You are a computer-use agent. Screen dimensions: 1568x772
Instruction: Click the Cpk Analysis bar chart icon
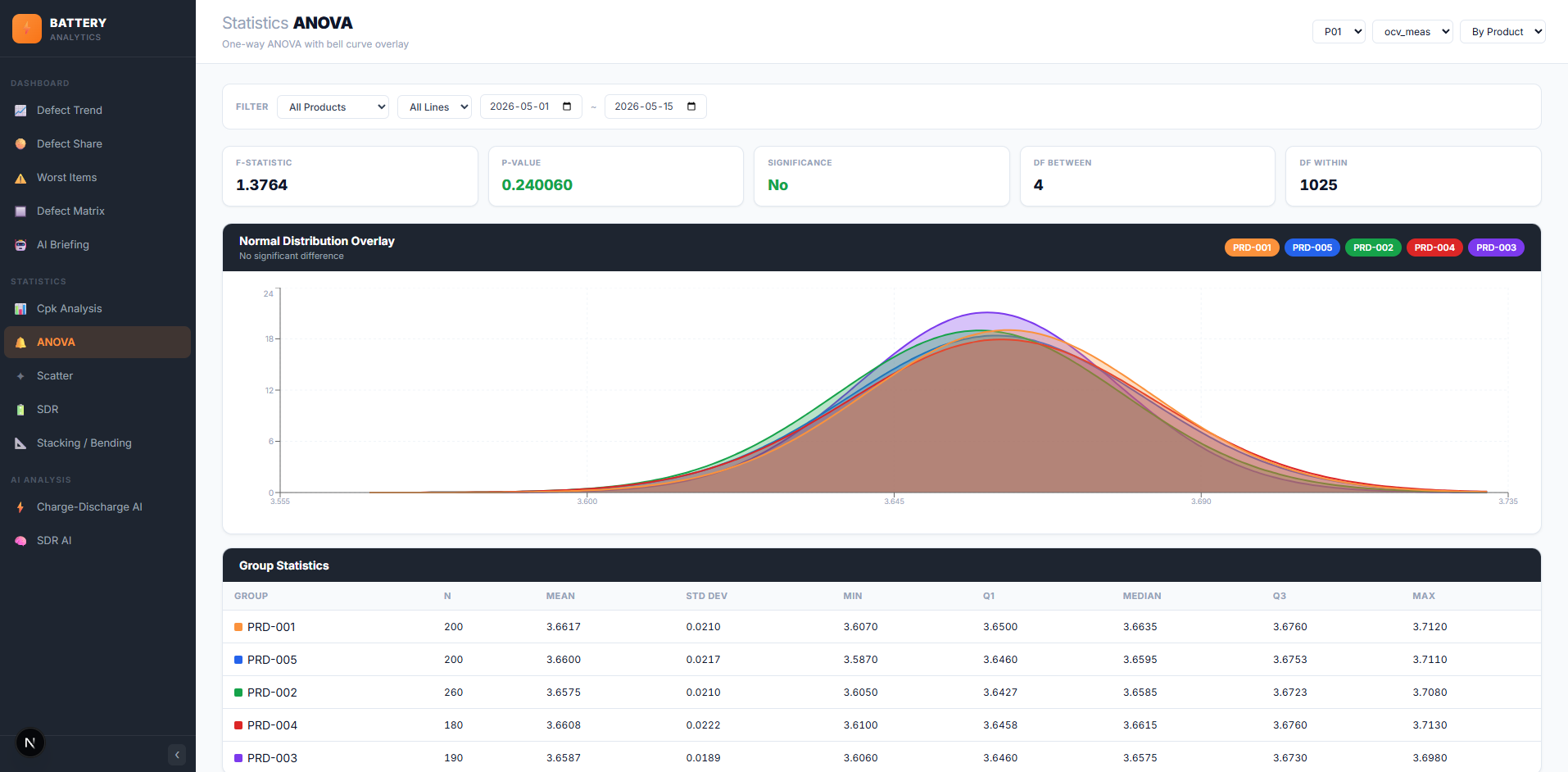pyautogui.click(x=20, y=309)
